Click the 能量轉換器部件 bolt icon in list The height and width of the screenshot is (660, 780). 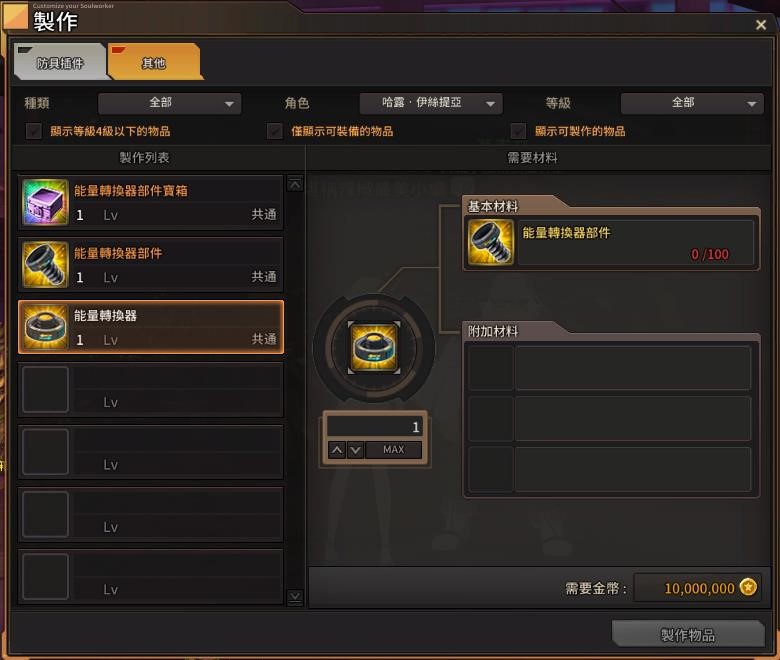click(x=45, y=265)
